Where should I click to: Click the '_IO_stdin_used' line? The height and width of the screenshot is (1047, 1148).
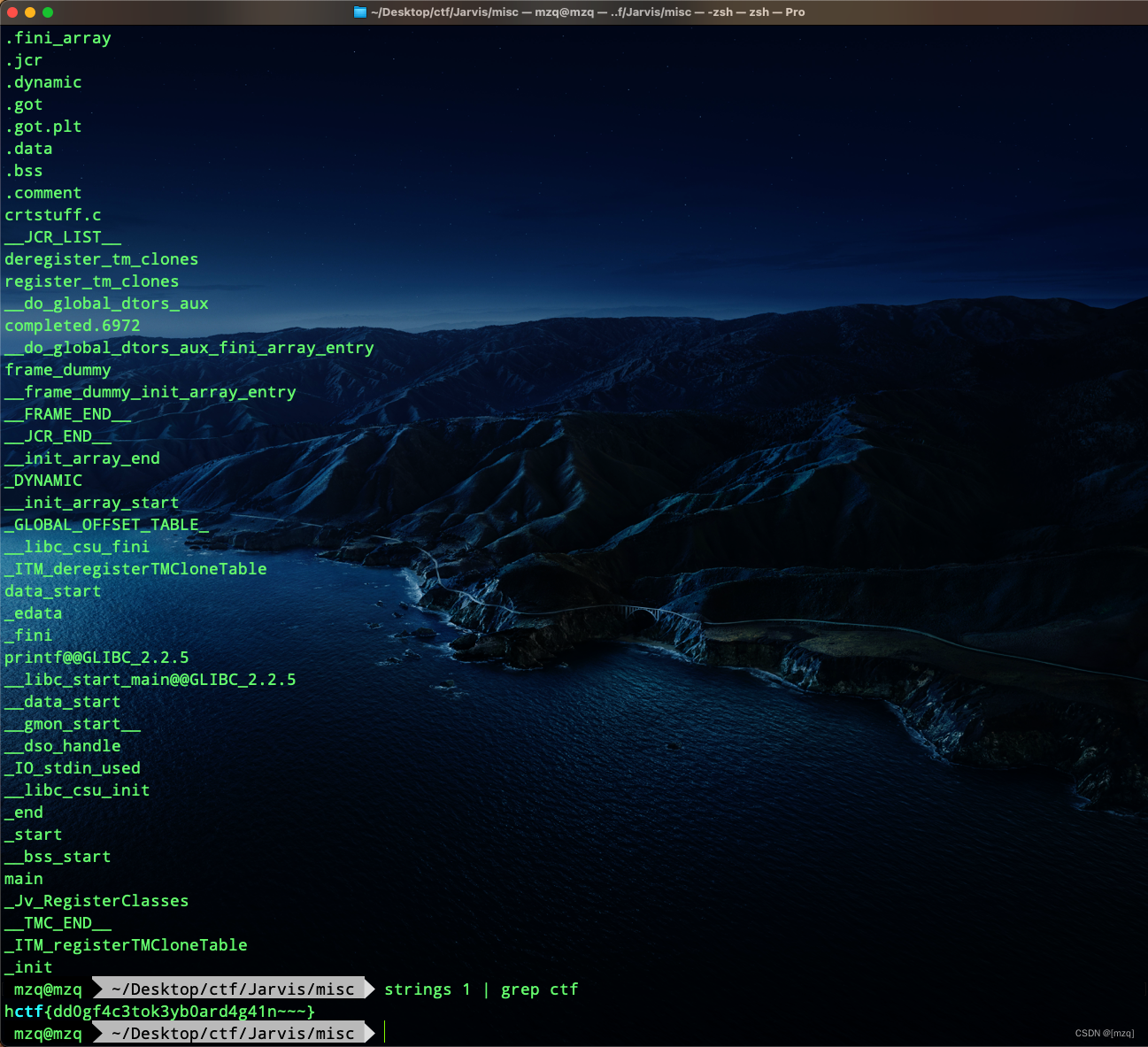[73, 768]
